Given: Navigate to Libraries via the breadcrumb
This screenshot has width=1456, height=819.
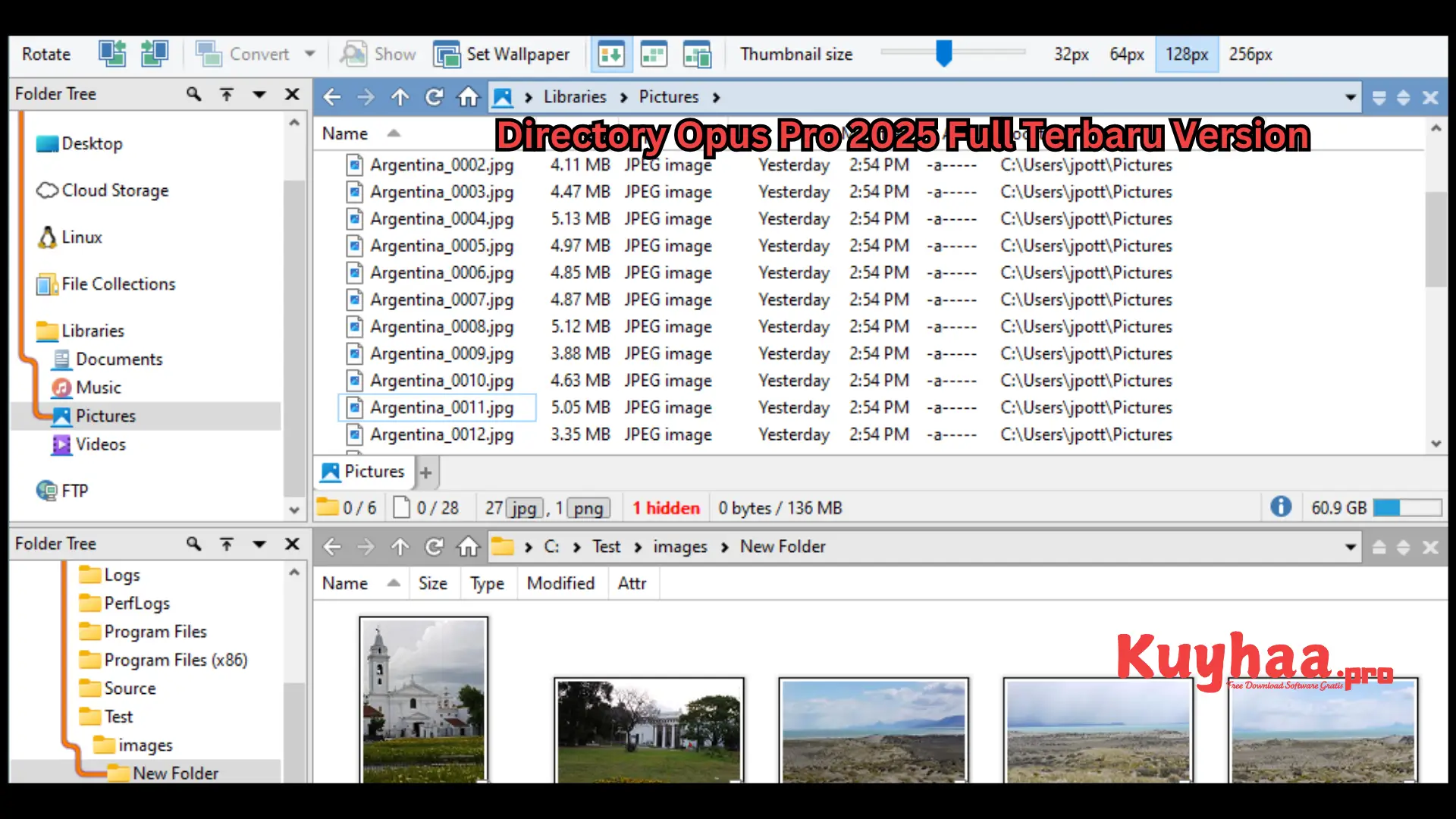Looking at the screenshot, I should (x=574, y=96).
